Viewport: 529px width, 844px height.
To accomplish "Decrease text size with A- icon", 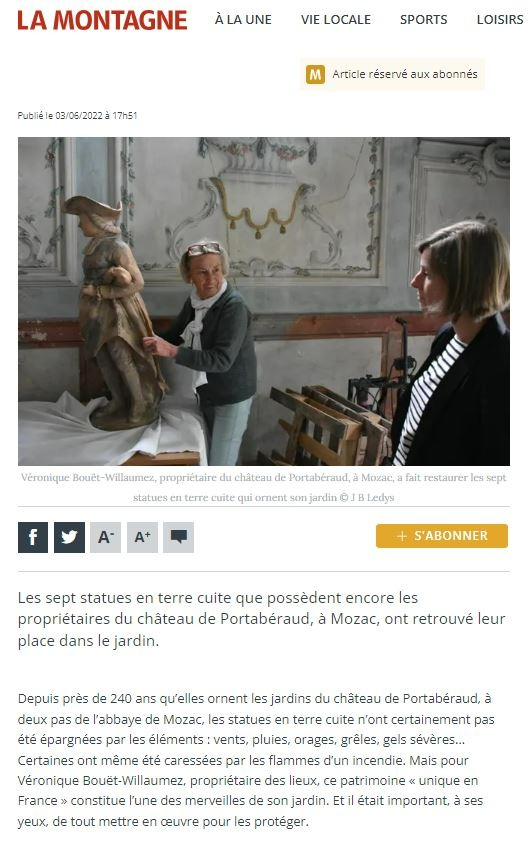I will [x=105, y=537].
